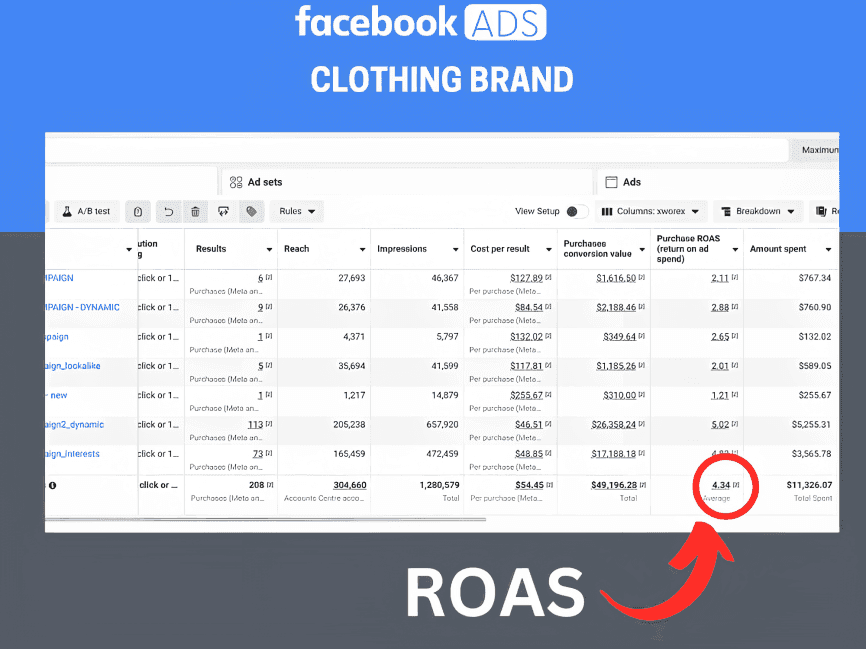The image size is (866, 649).
Task: Click the undo arrow icon in toolbar
Action: click(x=166, y=211)
